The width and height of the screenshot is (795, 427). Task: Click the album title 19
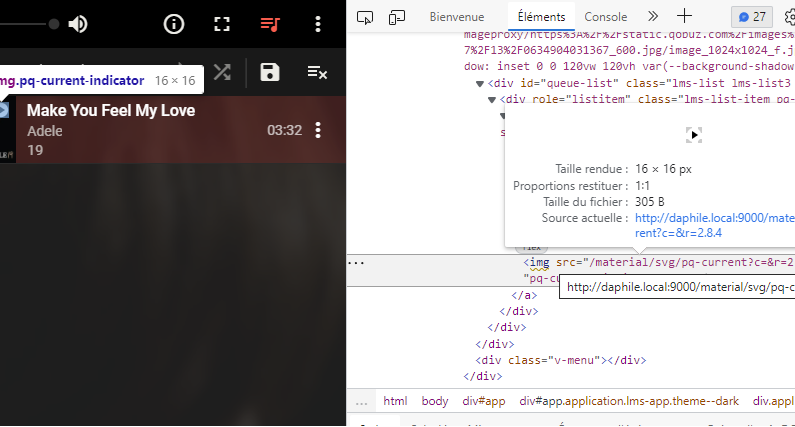(x=35, y=150)
